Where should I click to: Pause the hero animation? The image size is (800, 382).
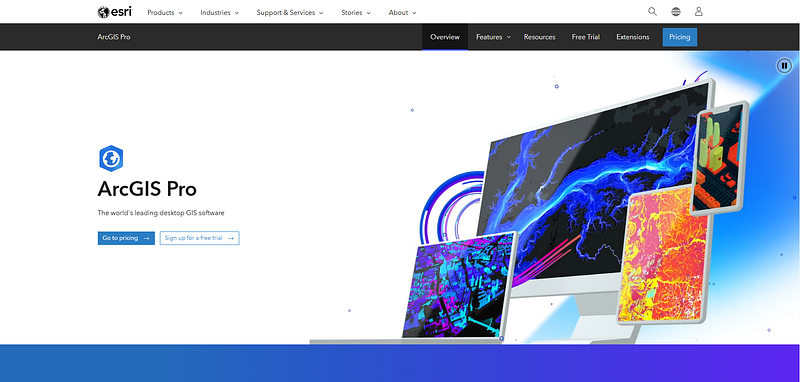click(784, 66)
